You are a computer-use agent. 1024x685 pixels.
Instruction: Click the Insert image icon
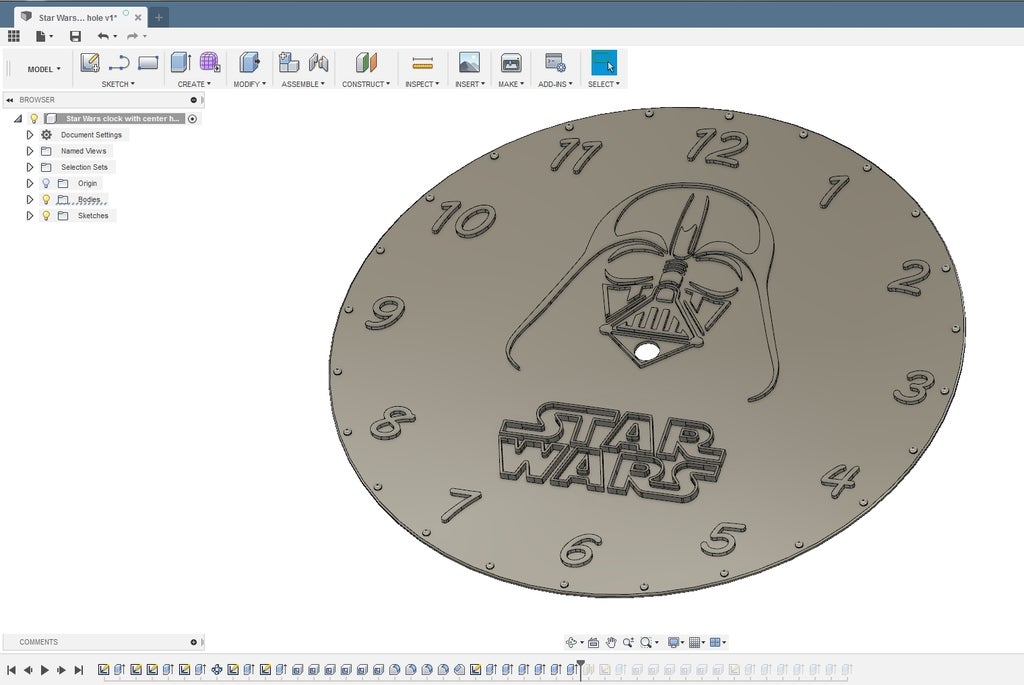[x=469, y=63]
